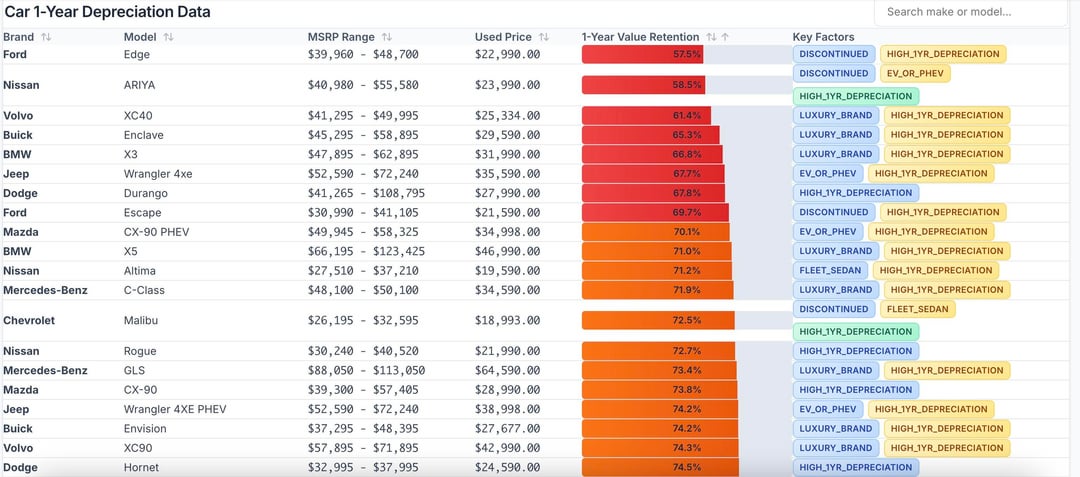Select the EV_OR_PHEV tag on Nissan ARIYA
This screenshot has width=1080, height=477.
(x=915, y=73)
